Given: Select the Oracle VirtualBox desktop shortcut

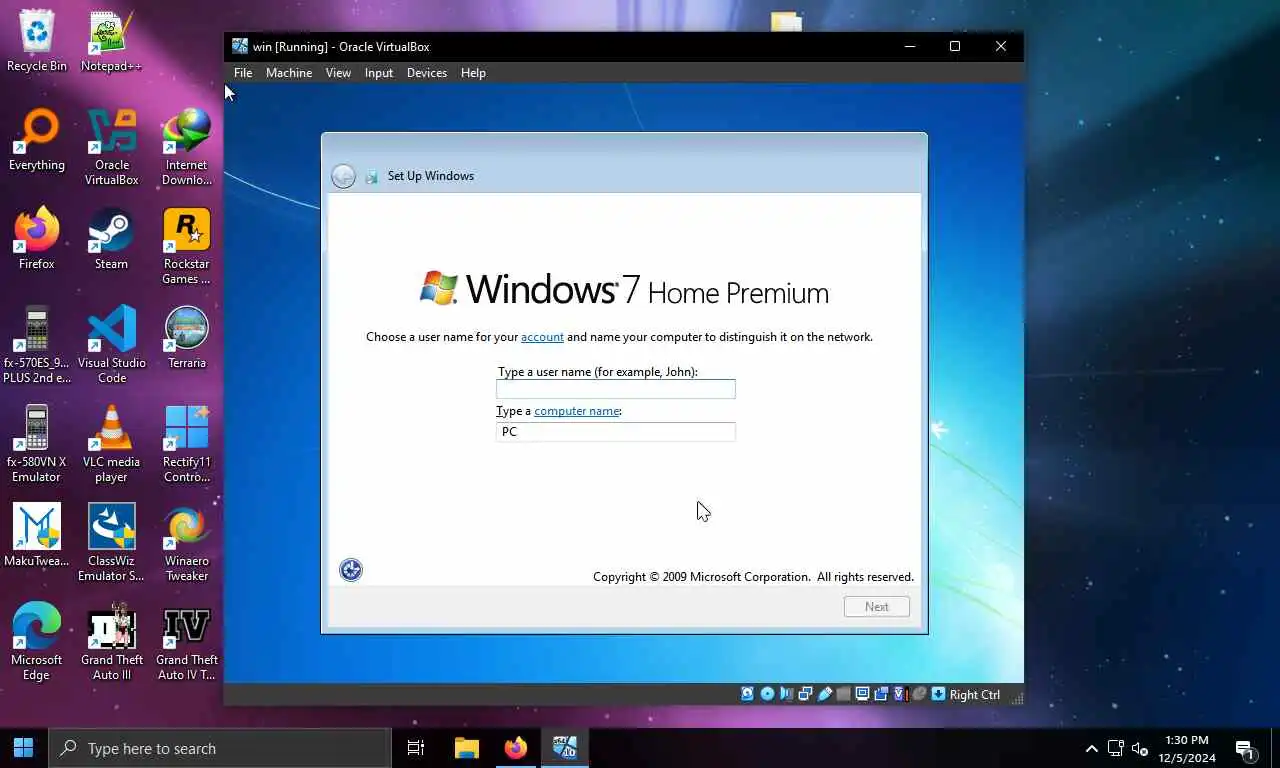Looking at the screenshot, I should coord(111,147).
